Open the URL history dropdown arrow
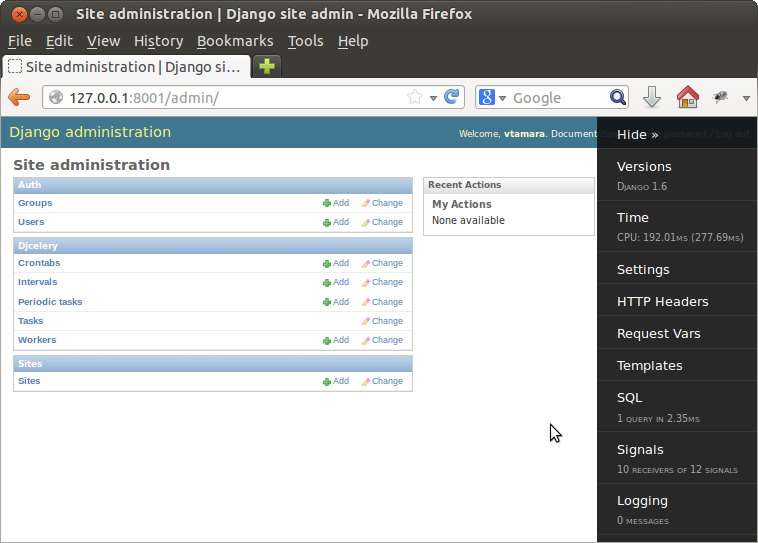This screenshot has height=543, width=758. 434,98
